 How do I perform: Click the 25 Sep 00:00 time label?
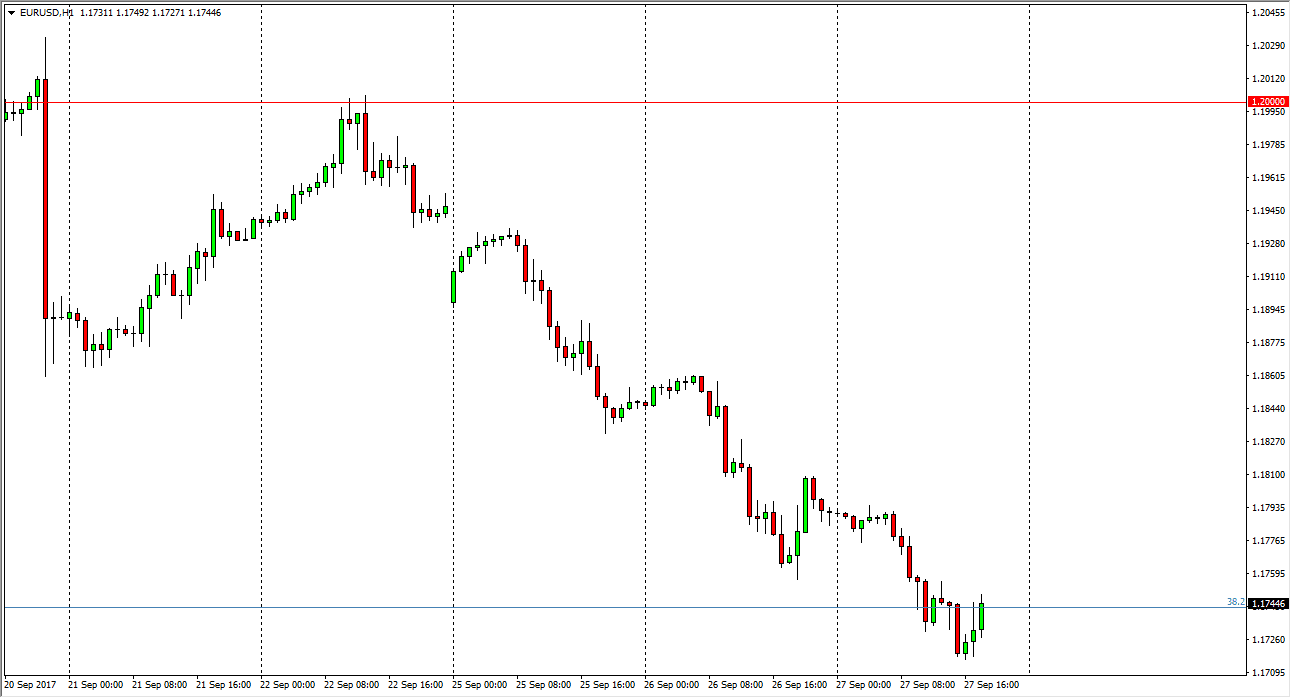pyautogui.click(x=479, y=686)
